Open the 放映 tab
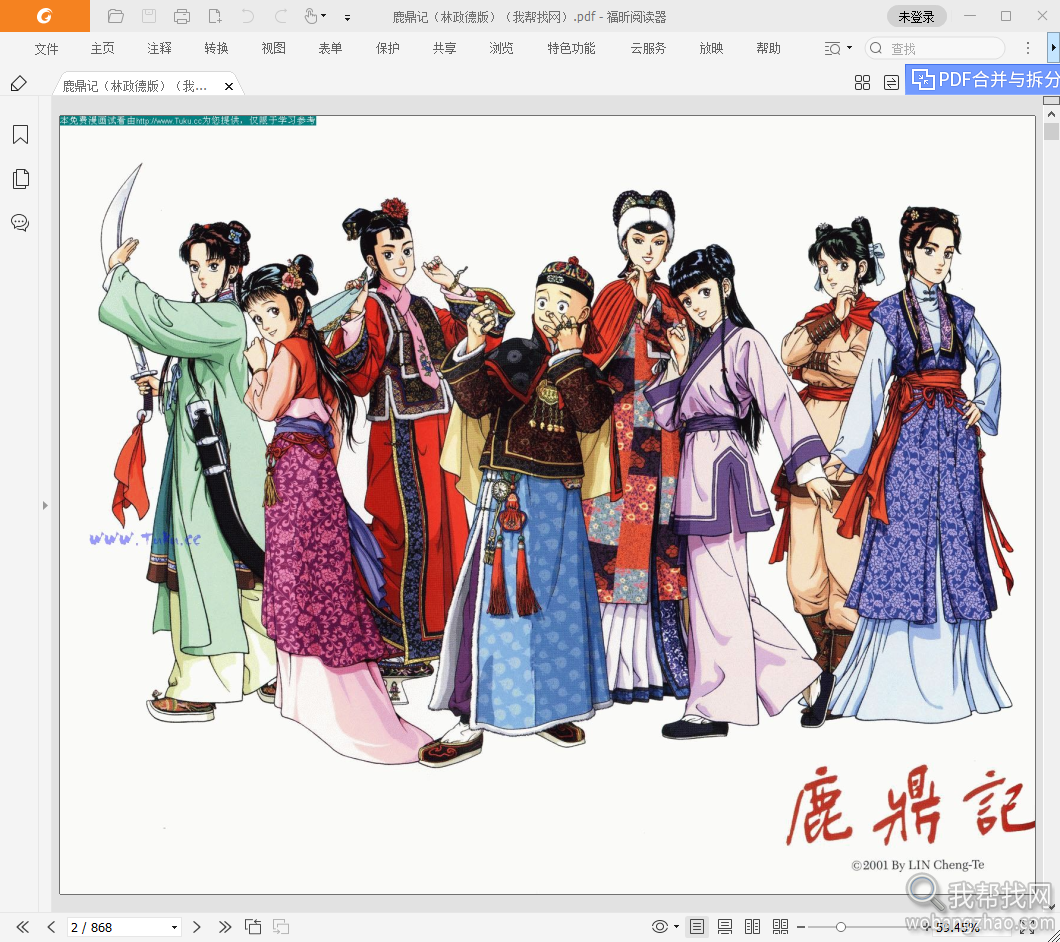Image resolution: width=1060 pixels, height=942 pixels. tap(711, 49)
